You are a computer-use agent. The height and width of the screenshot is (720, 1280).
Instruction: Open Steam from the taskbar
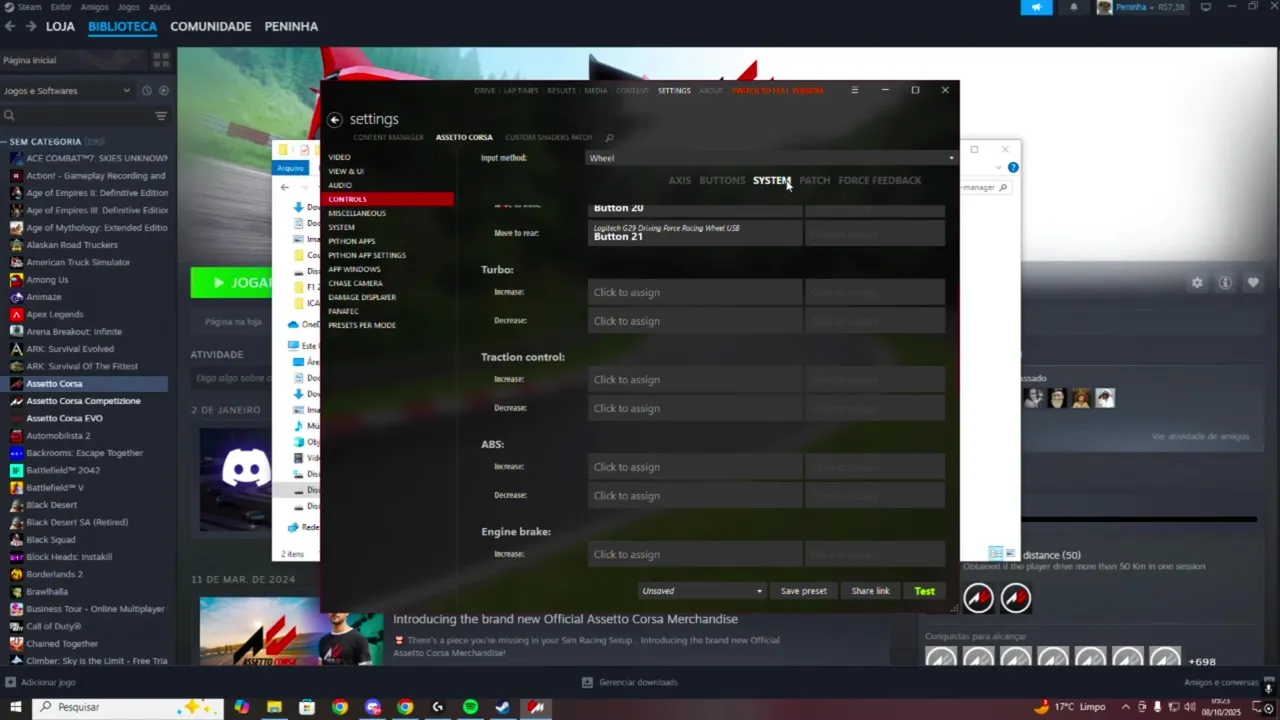coord(503,707)
